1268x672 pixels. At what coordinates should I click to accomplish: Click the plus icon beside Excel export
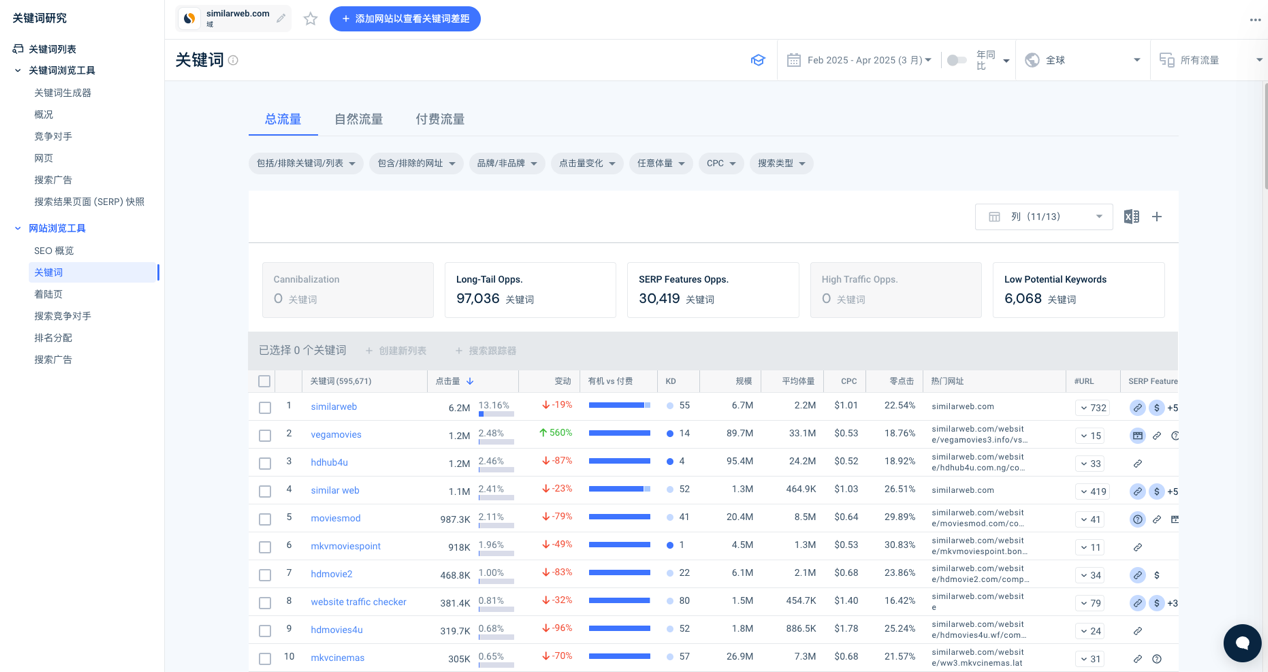point(1157,217)
